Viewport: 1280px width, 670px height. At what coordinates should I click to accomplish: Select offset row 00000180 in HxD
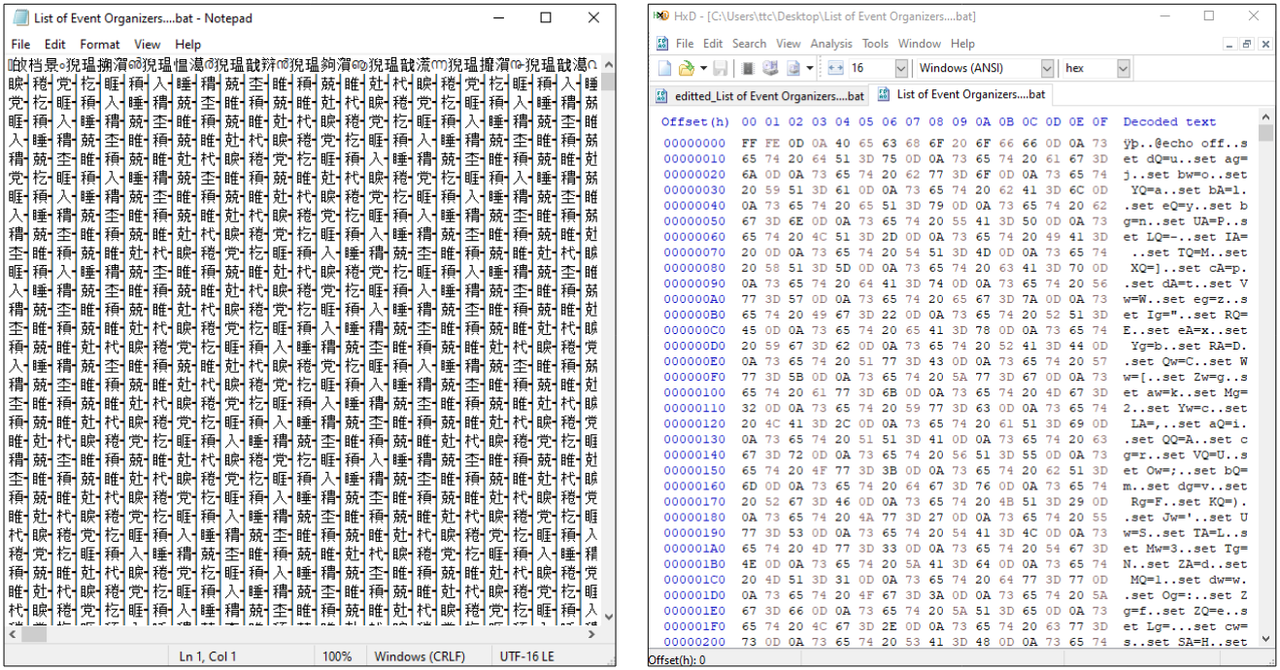point(695,517)
